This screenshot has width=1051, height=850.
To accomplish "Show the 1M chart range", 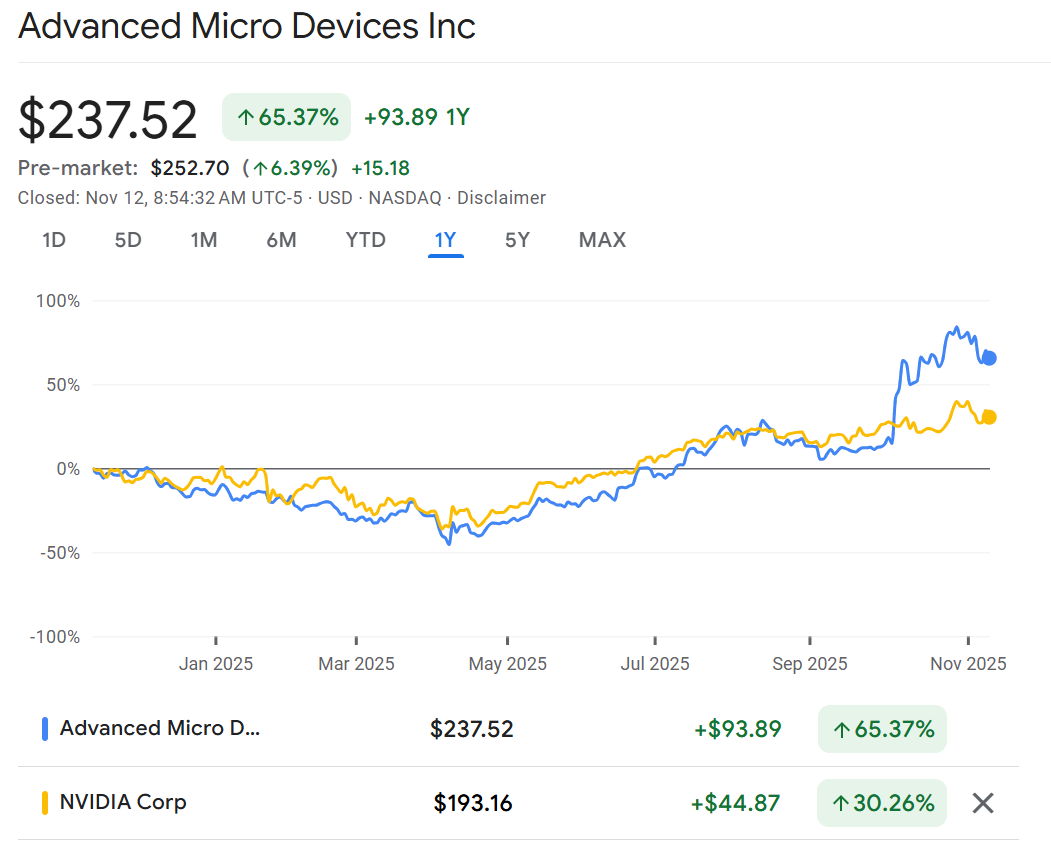I will point(204,240).
